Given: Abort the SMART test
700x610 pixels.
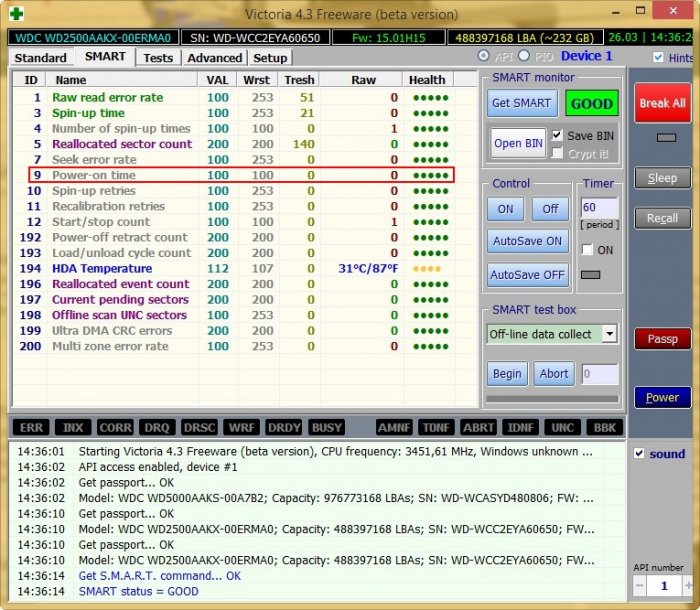Looking at the screenshot, I should (554, 373).
